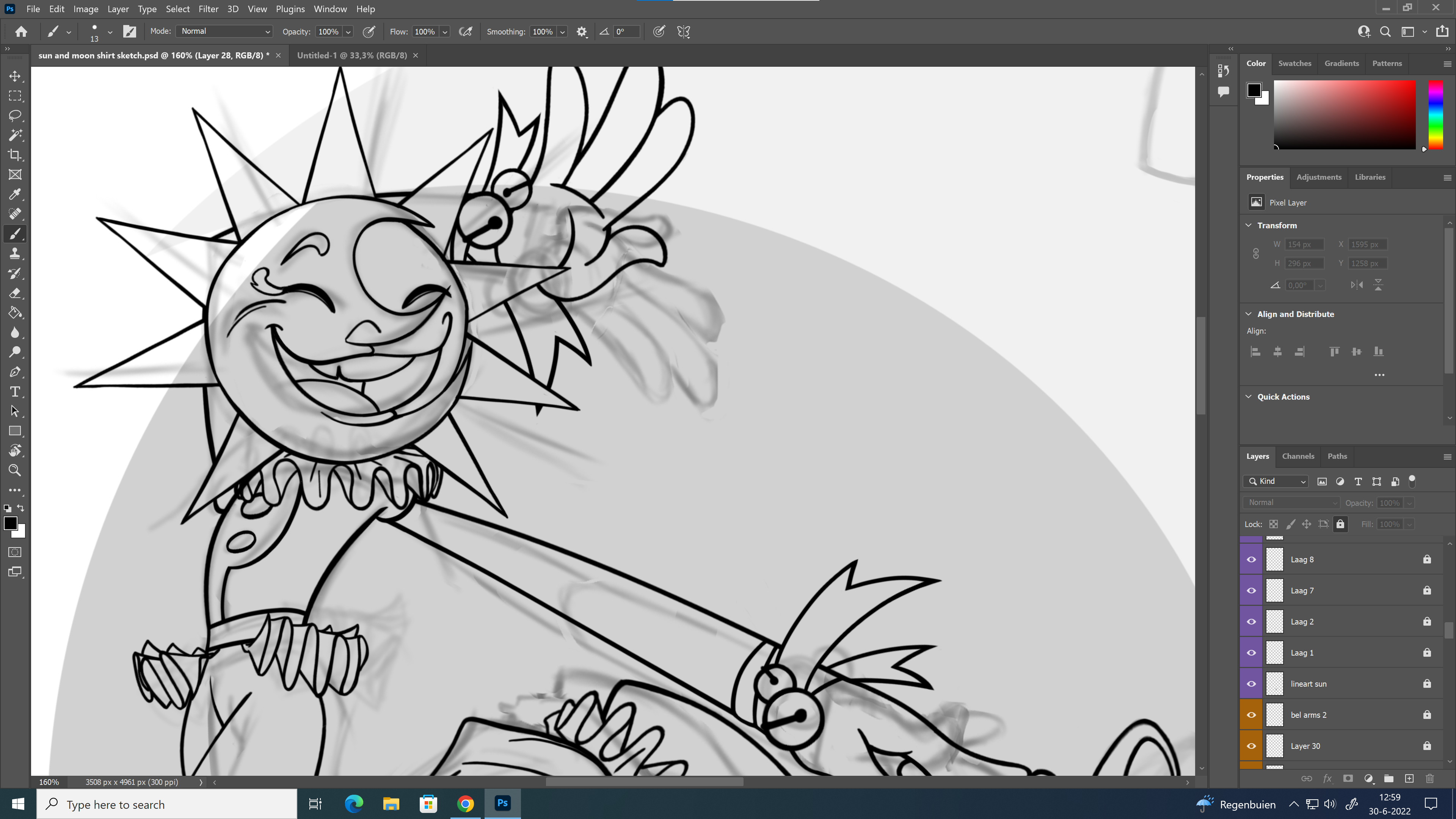This screenshot has width=1456, height=819.
Task: Select the Eyedropper tool
Action: (x=15, y=195)
